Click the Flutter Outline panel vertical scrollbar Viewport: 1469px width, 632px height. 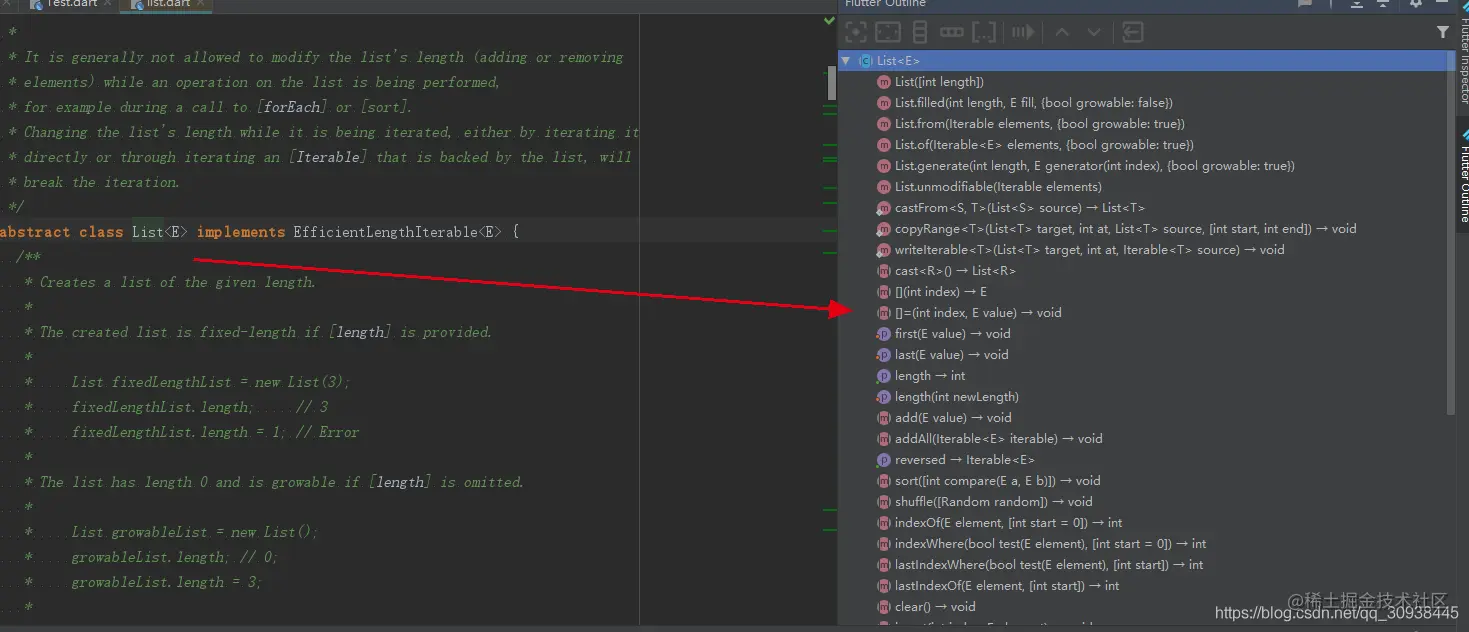1451,233
